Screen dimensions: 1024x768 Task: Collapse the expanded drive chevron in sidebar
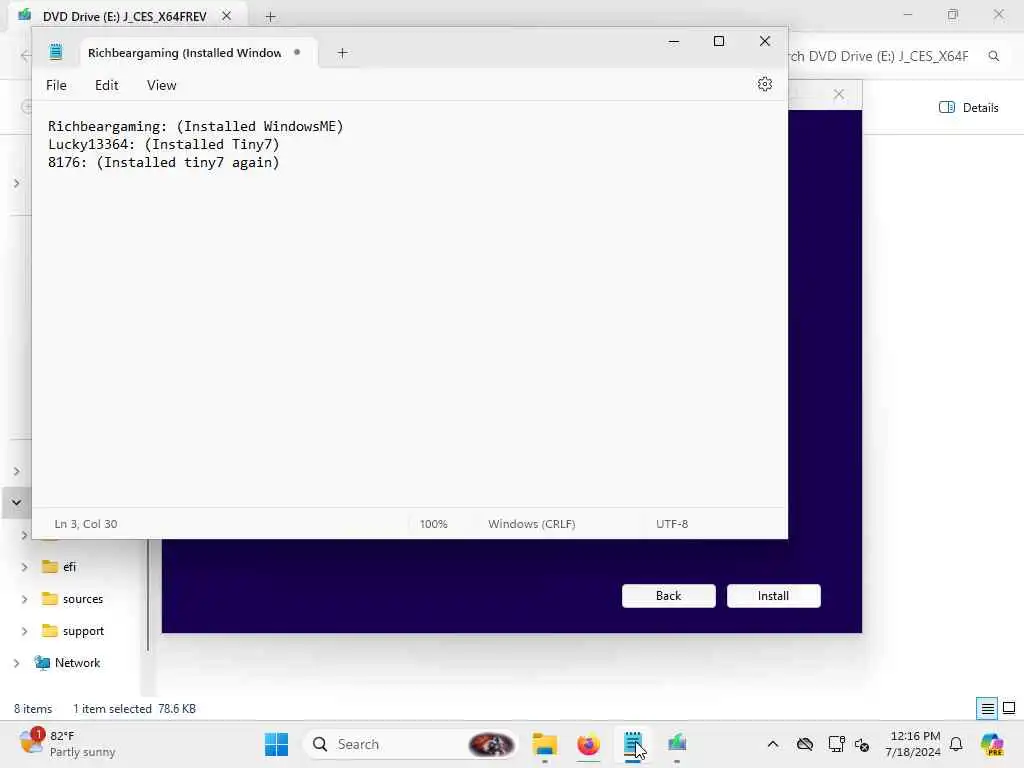[x=16, y=503]
